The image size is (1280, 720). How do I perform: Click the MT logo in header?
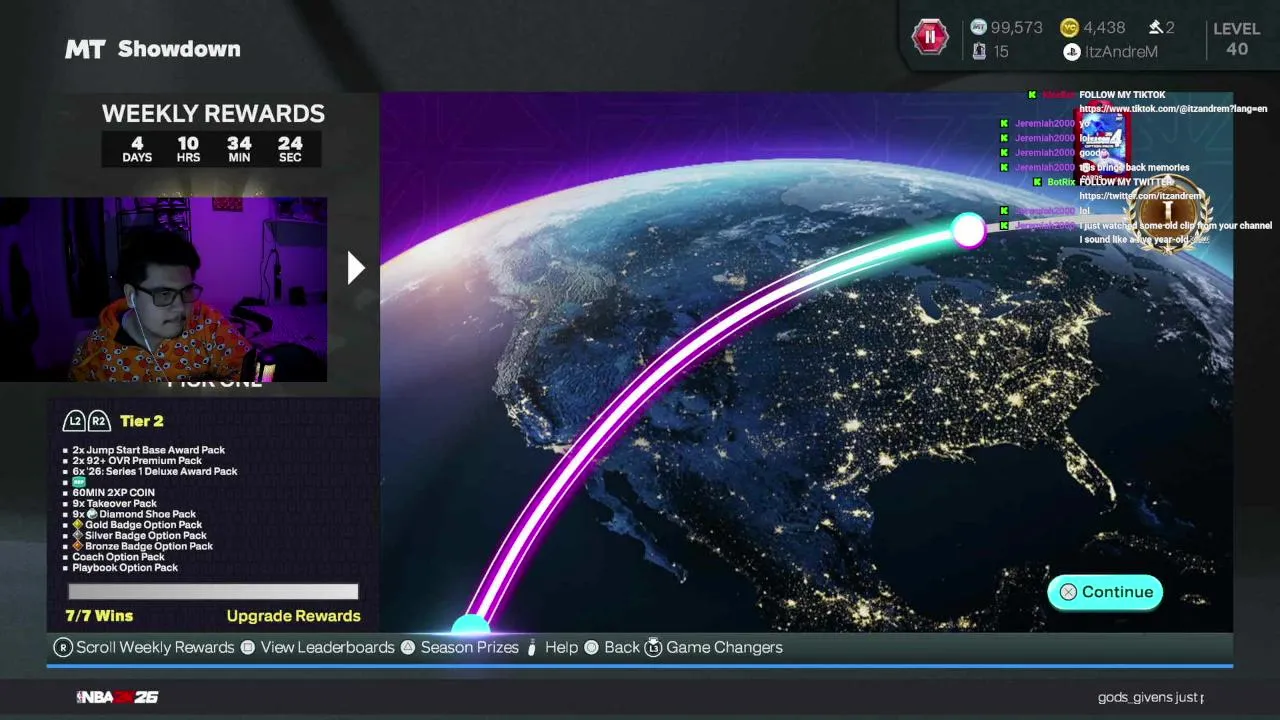tap(85, 49)
